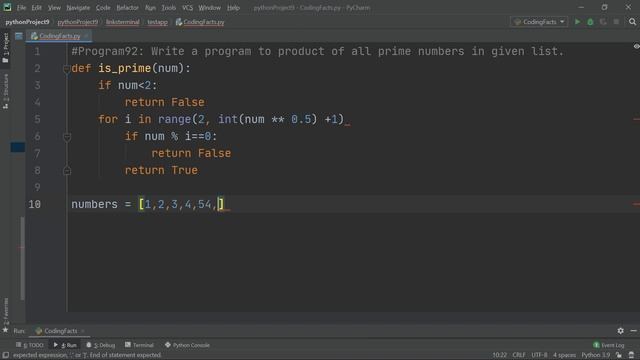Click line number 10 in gutter
This screenshot has width=640, height=360.
(35, 204)
